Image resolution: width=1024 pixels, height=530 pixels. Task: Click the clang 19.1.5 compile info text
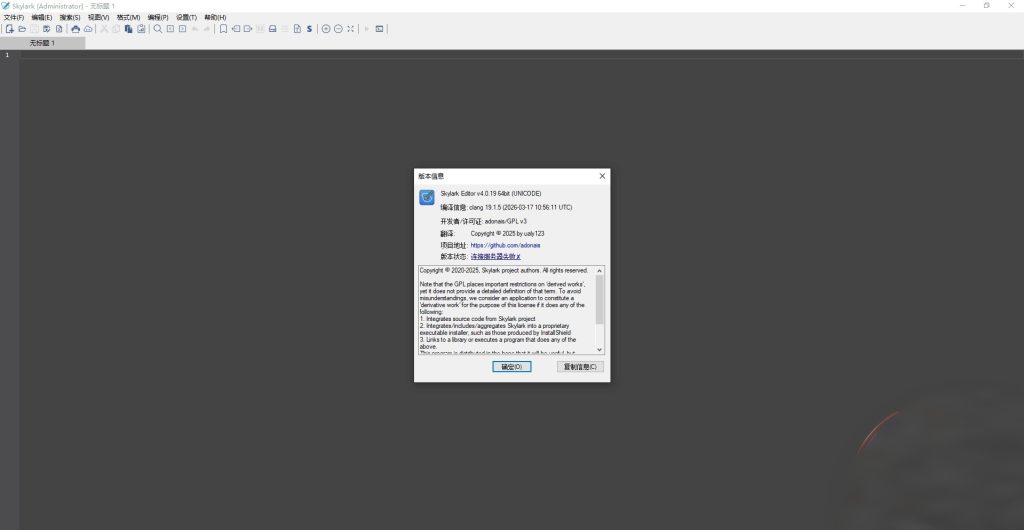(x=521, y=208)
